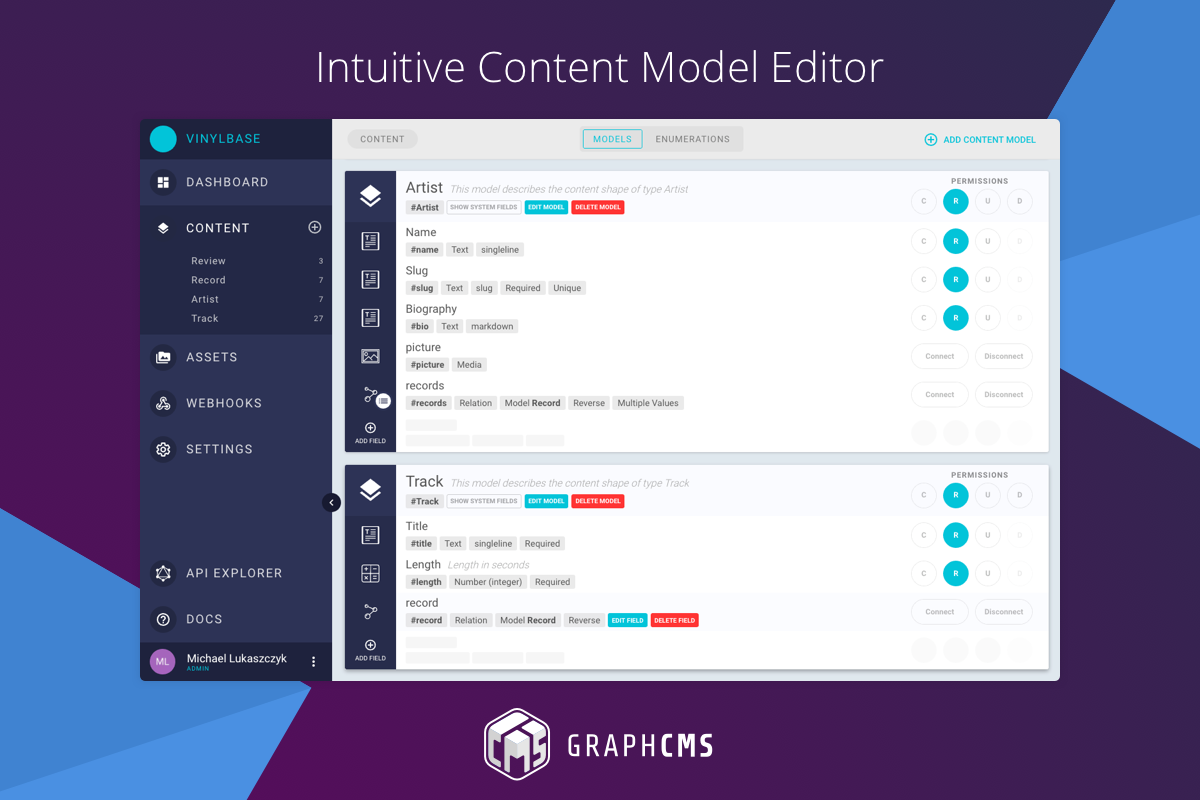Click the Content breadcrumb pill
The image size is (1200, 800).
tap(382, 139)
